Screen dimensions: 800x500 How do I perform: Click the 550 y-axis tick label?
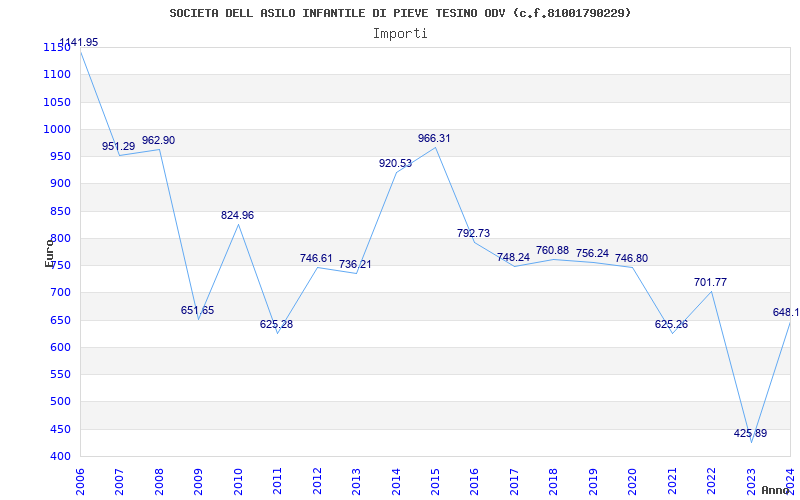60,374
